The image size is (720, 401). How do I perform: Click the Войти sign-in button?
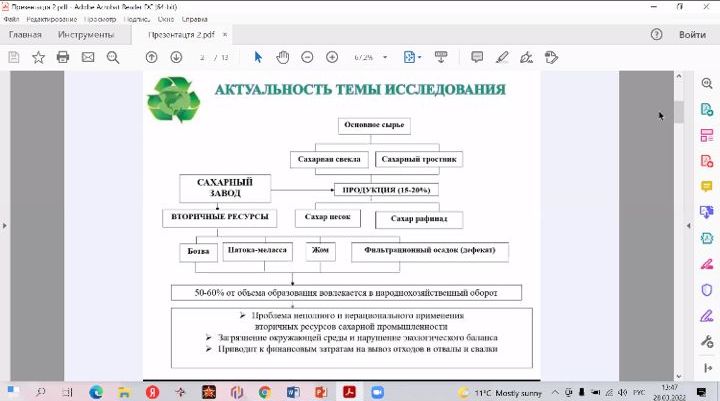(692, 34)
